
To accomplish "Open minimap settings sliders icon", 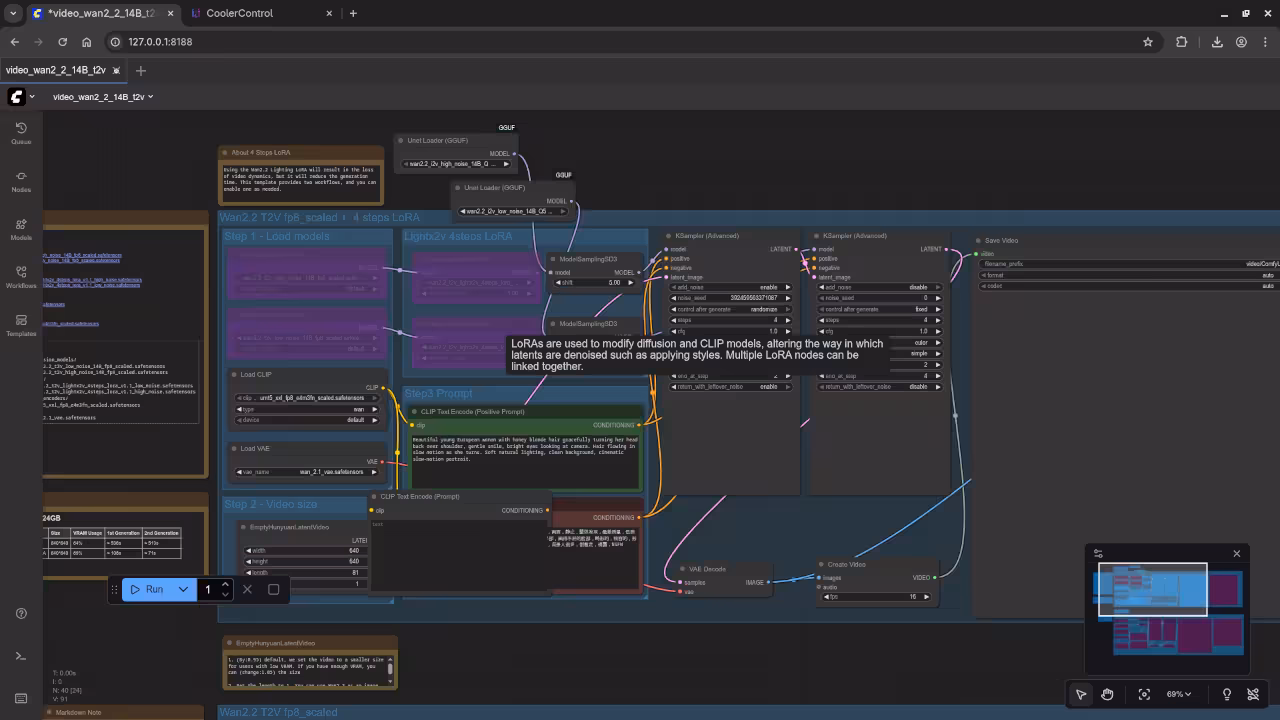I will tap(1098, 553).
